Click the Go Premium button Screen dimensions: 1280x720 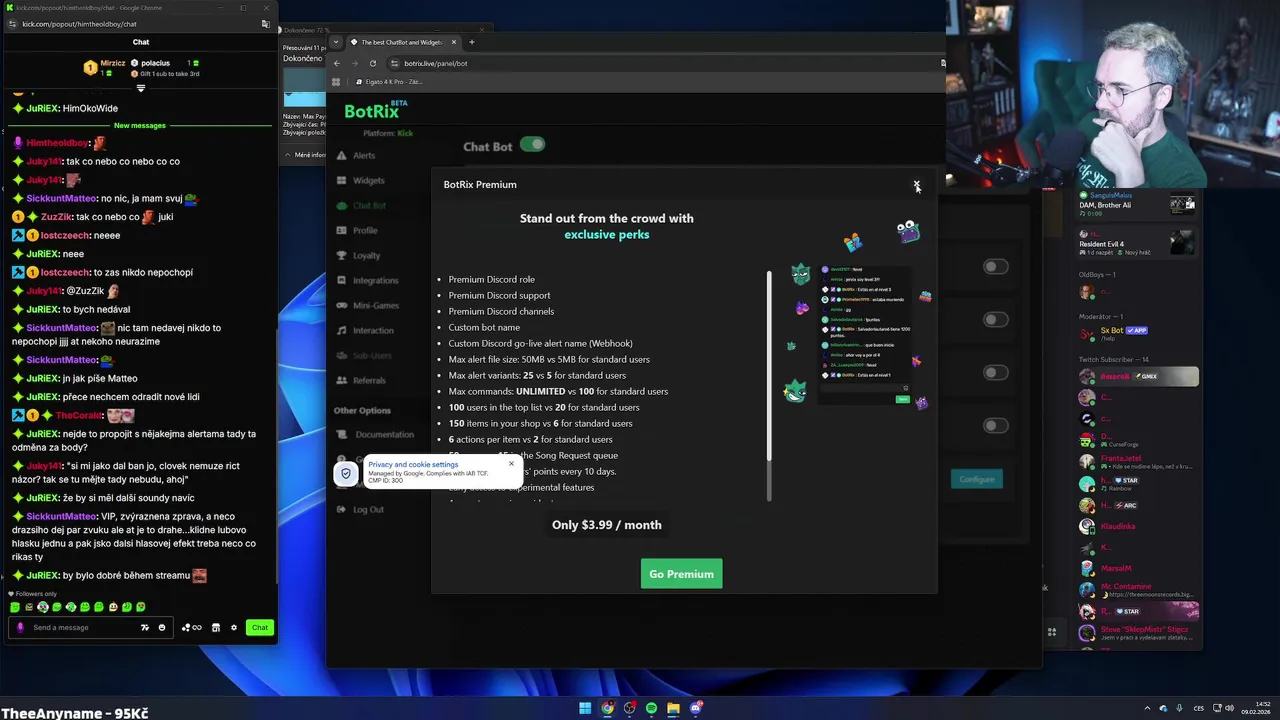coord(681,574)
